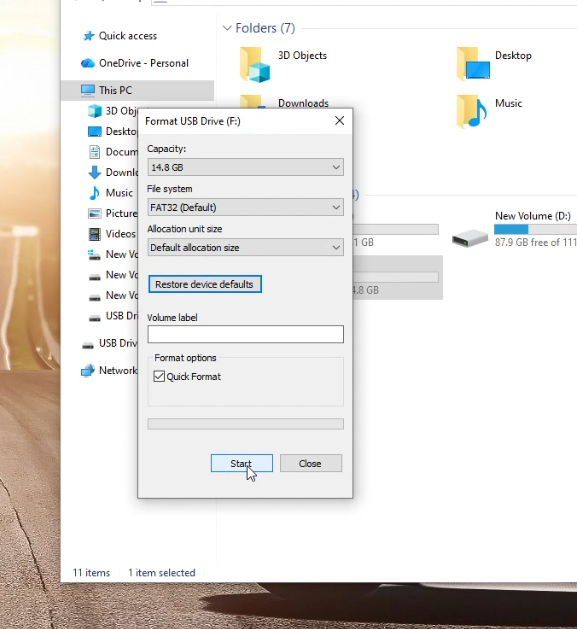Click the 3D Objects cube icon in sidebar
The image size is (577, 629).
coord(95,111)
